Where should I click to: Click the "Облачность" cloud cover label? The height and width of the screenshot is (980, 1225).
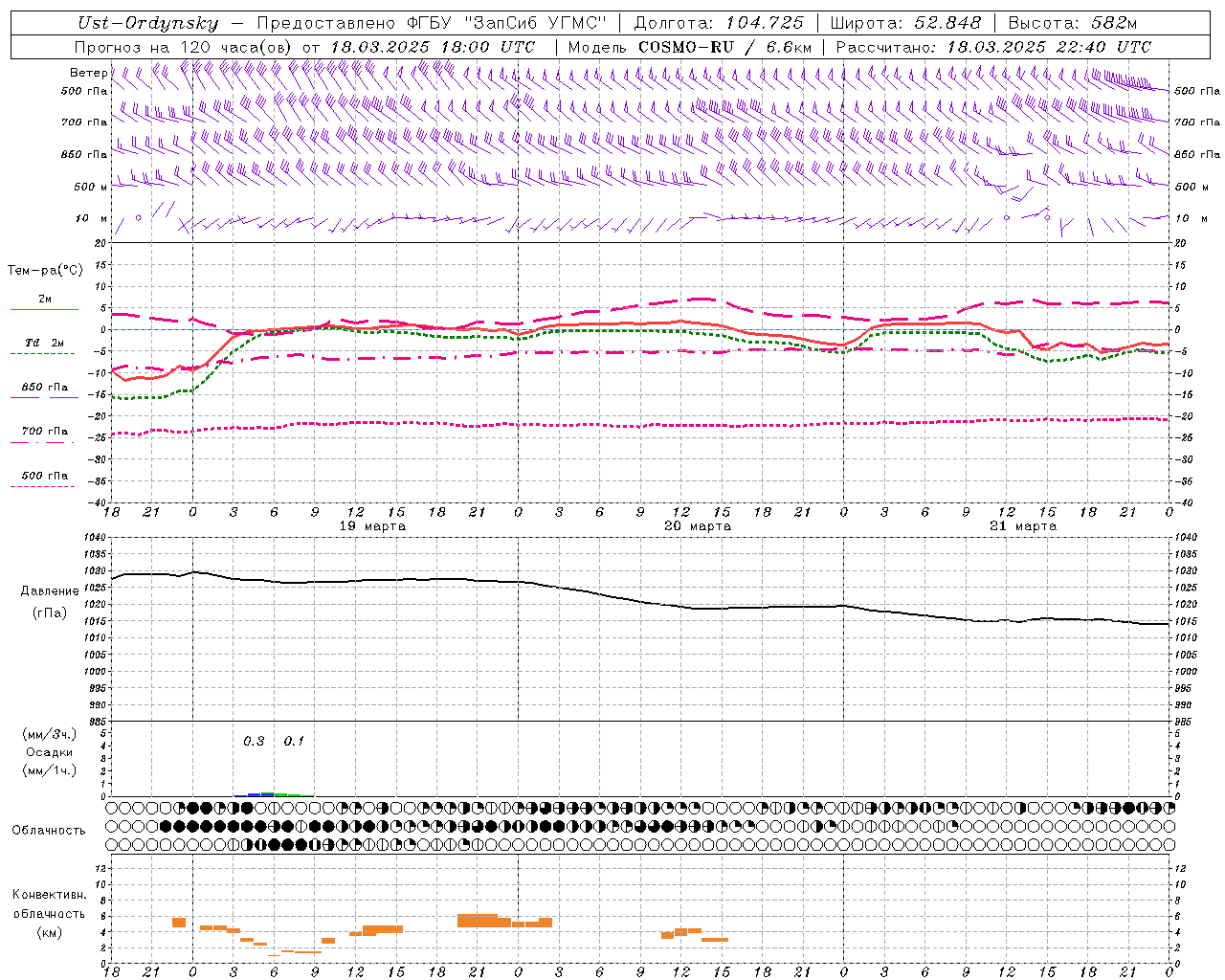click(x=49, y=831)
